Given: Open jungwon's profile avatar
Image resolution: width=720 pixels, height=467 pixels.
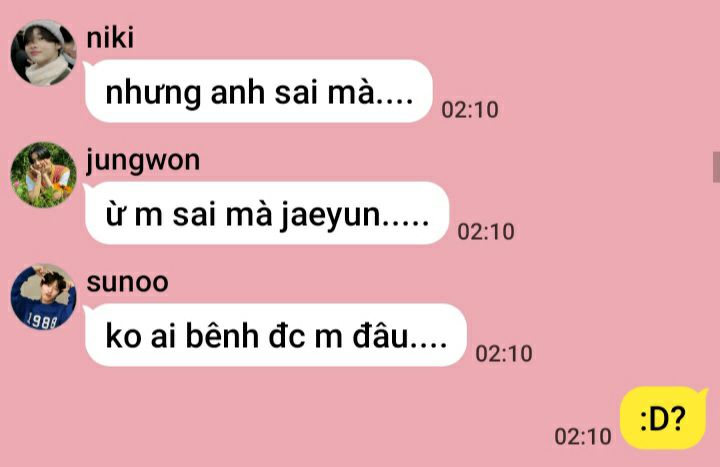Looking at the screenshot, I should (44, 175).
